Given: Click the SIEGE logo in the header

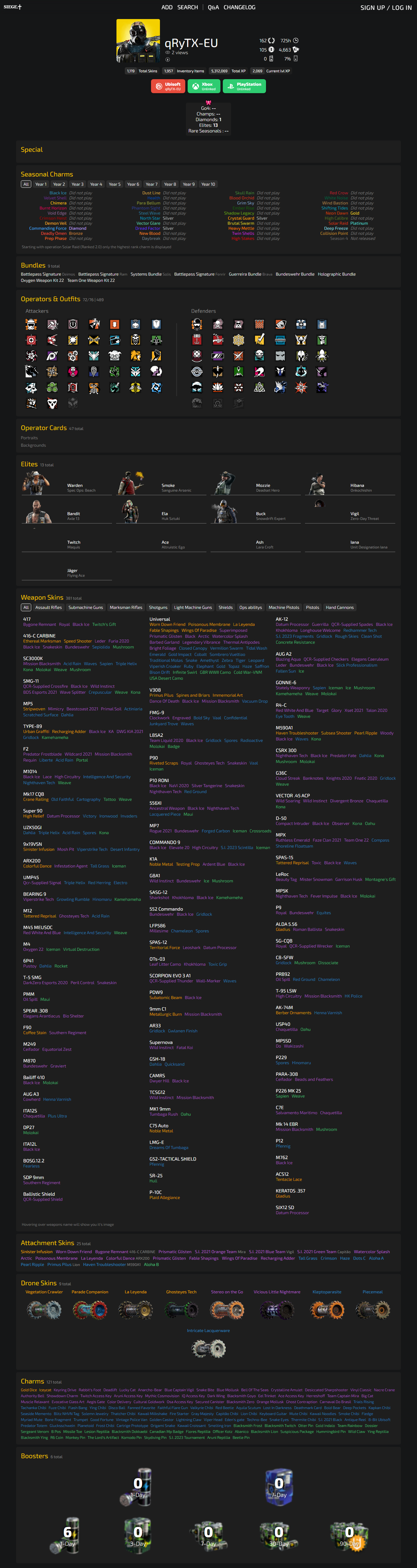Looking at the screenshot, I should tap(12, 7).
